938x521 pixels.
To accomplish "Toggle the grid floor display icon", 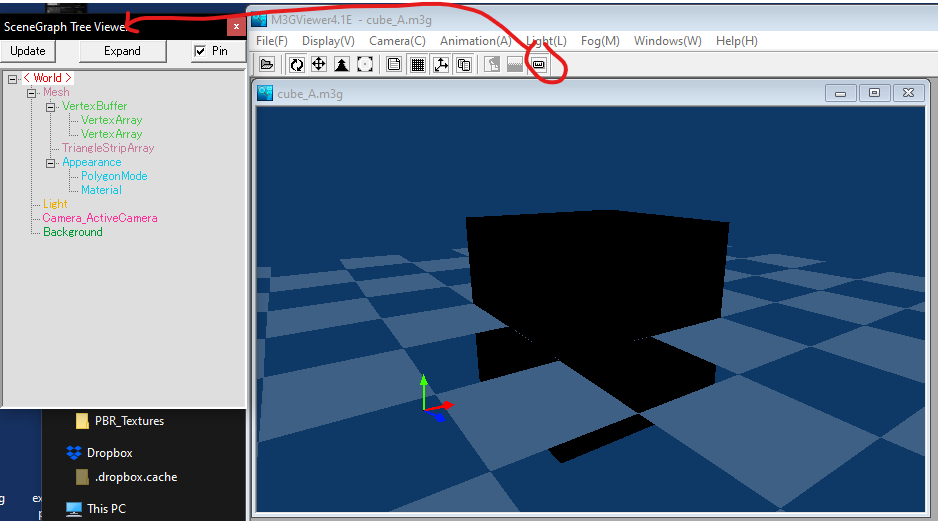I will point(418,65).
